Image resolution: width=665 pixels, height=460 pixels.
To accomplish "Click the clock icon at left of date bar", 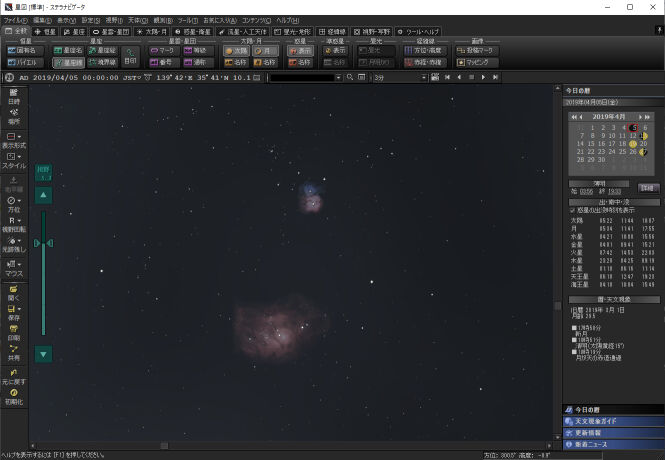I will tap(10, 78).
